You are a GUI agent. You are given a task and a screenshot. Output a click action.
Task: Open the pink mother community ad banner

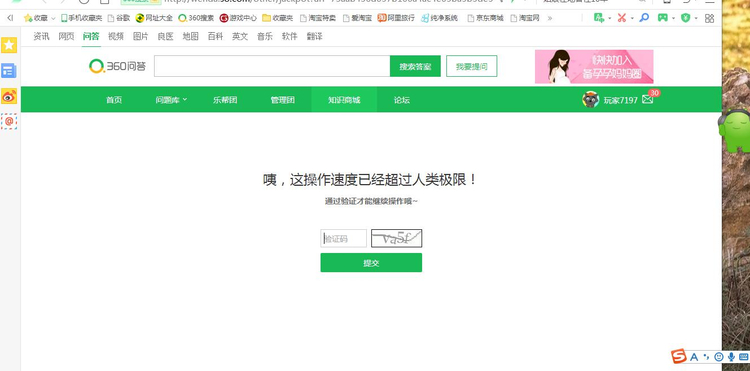tap(594, 66)
